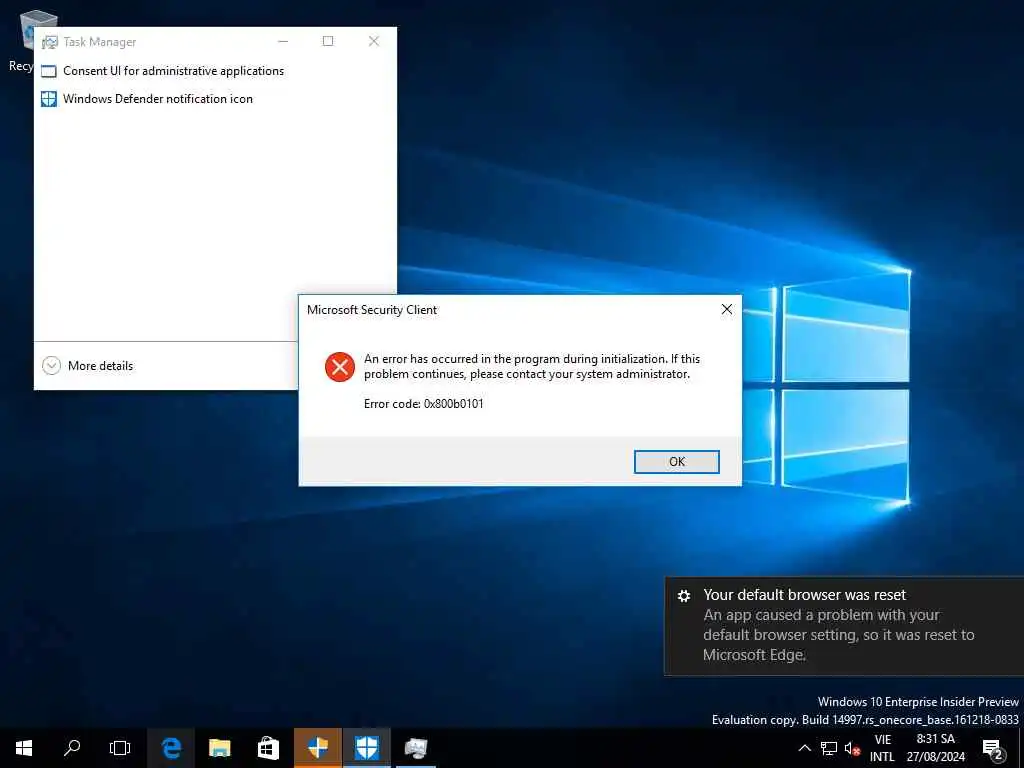Open taskbar Search magnifier
Image resolution: width=1024 pixels, height=768 pixels.
[72, 748]
